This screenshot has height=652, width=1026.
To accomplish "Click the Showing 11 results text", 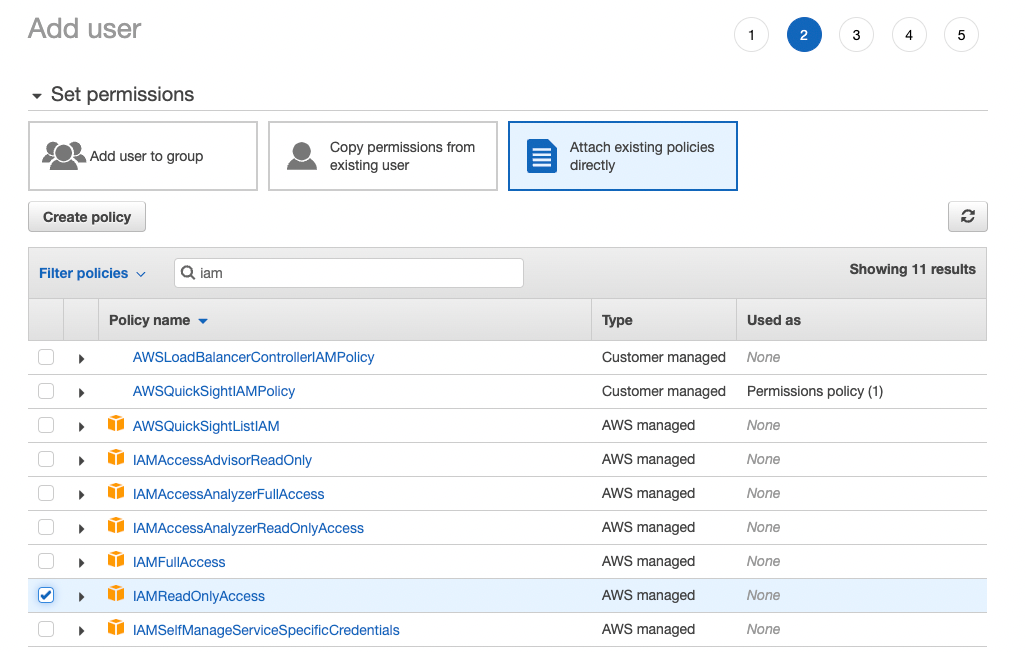I will coord(912,269).
